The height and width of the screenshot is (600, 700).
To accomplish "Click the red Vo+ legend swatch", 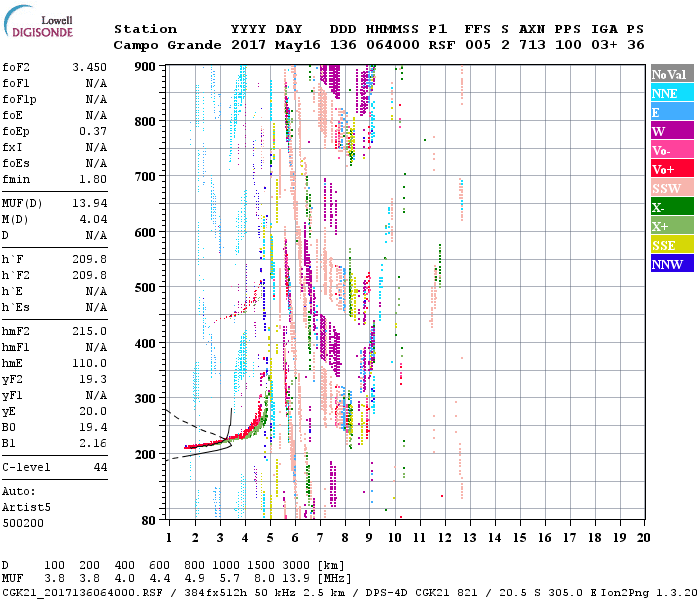I will pyautogui.click(x=671, y=169).
